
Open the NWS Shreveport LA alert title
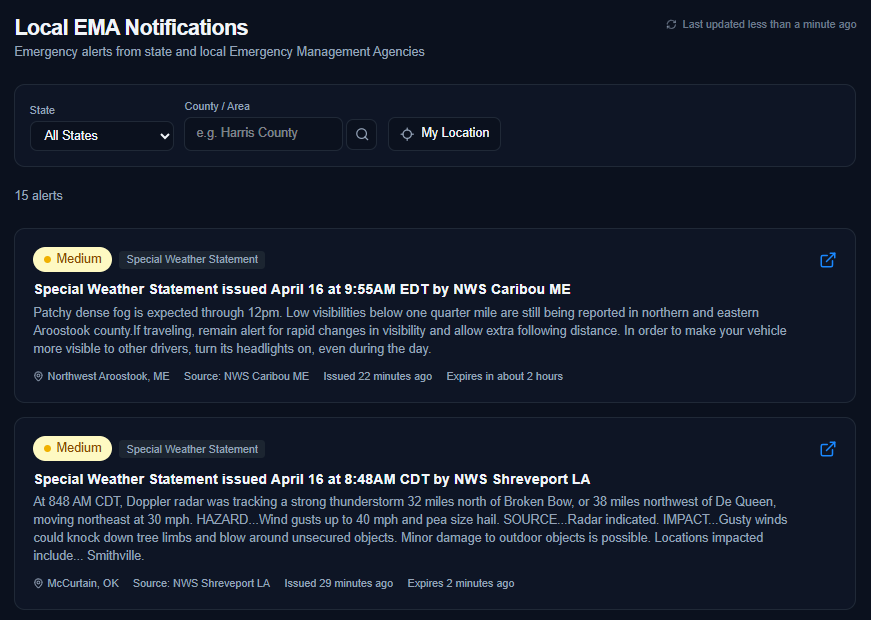coord(312,479)
